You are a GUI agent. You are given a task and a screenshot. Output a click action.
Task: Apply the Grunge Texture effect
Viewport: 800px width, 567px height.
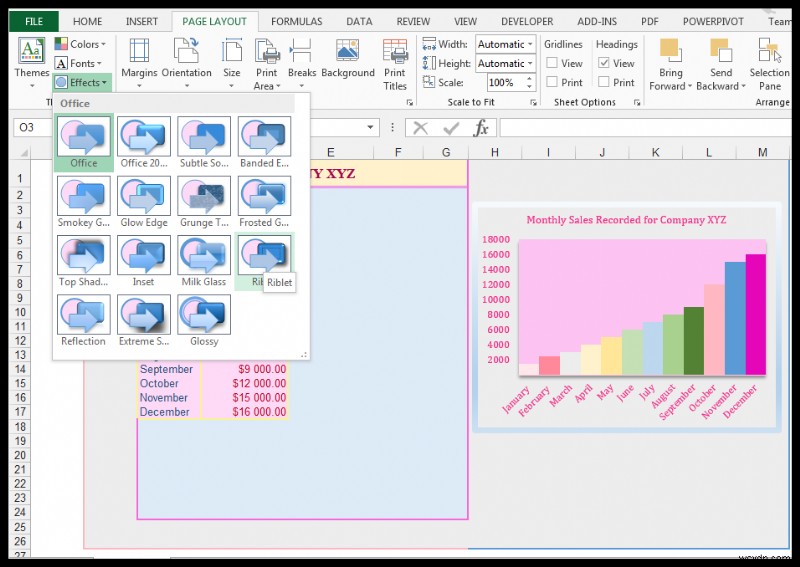[204, 202]
